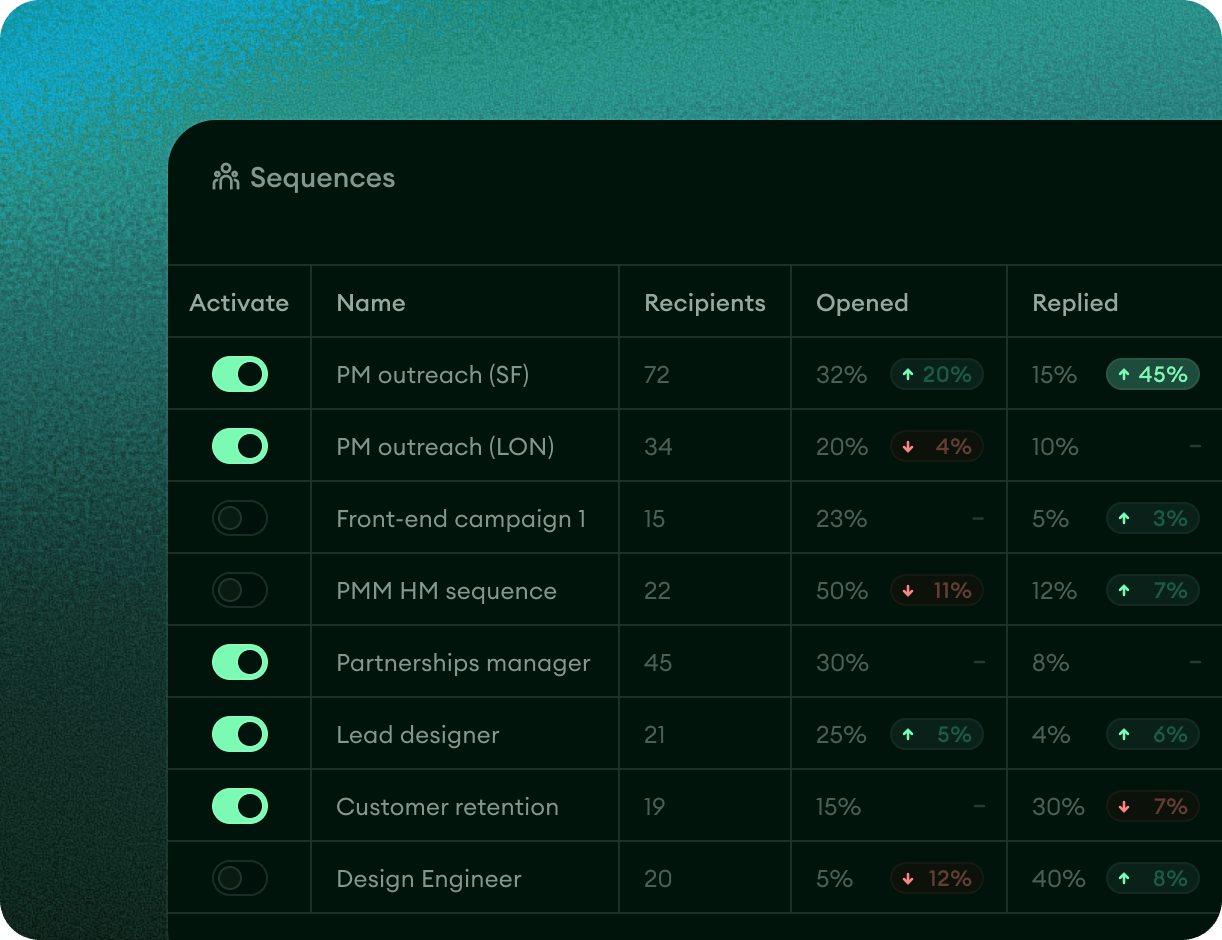Click the 50% opened value
1222x940 pixels.
[843, 591]
